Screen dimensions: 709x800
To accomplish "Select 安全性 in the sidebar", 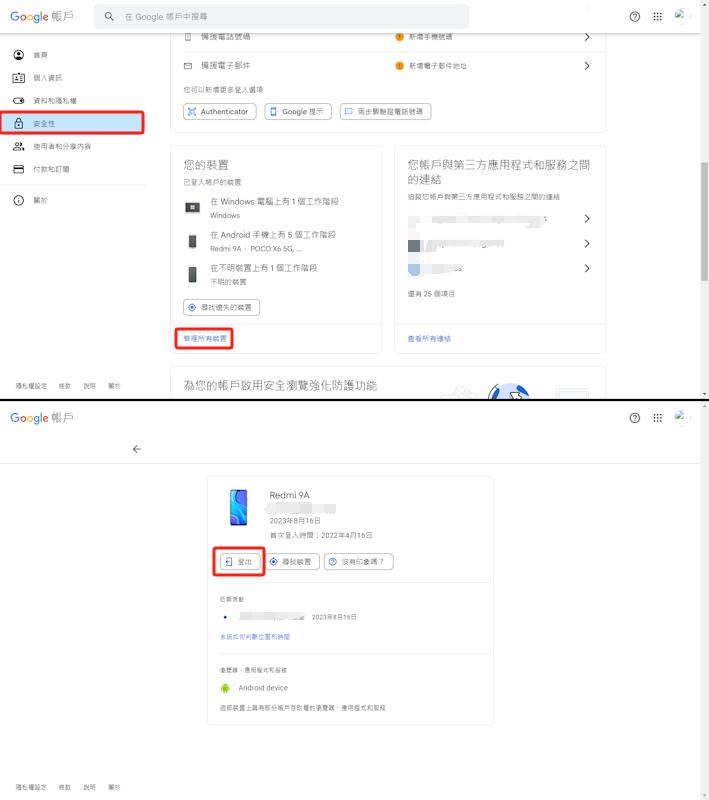I will point(72,123).
